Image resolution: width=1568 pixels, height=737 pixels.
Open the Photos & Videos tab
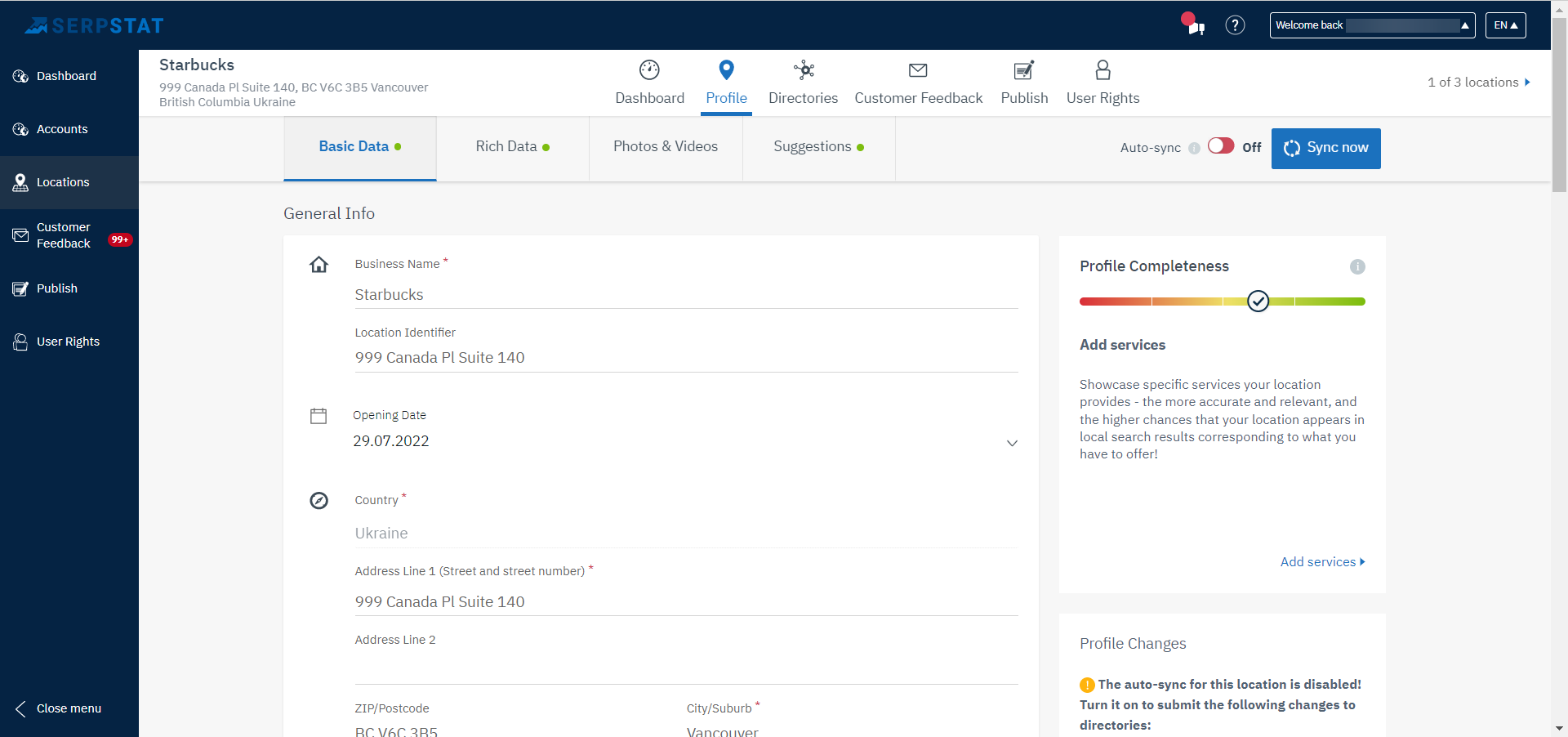[666, 148]
